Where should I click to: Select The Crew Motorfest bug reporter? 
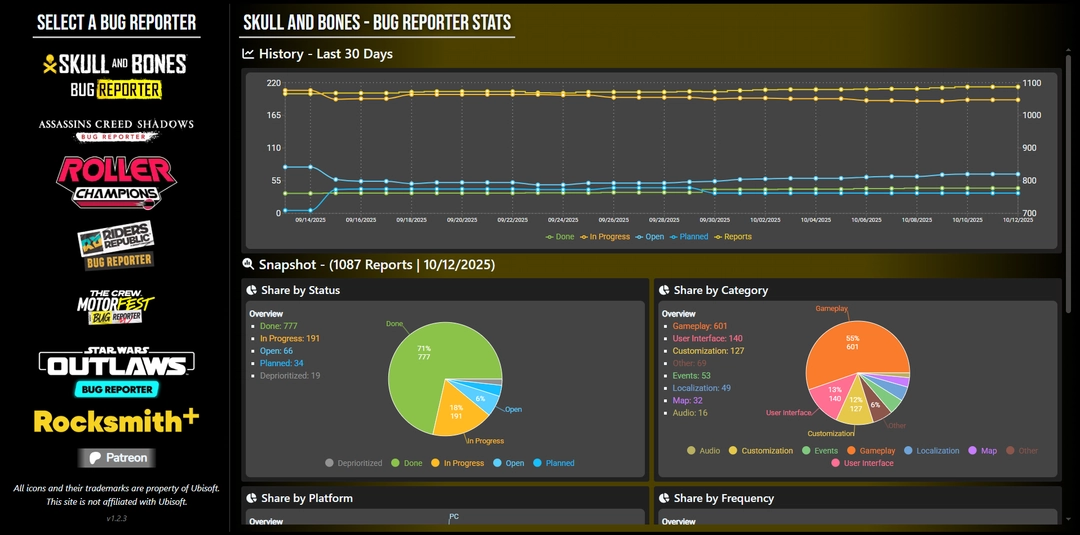116,308
